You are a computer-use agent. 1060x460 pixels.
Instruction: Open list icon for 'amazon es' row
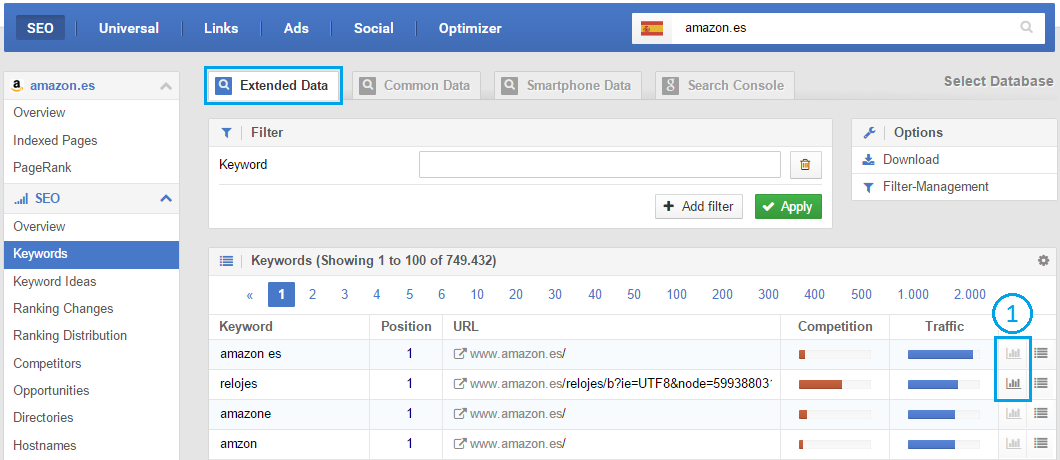coord(1040,353)
